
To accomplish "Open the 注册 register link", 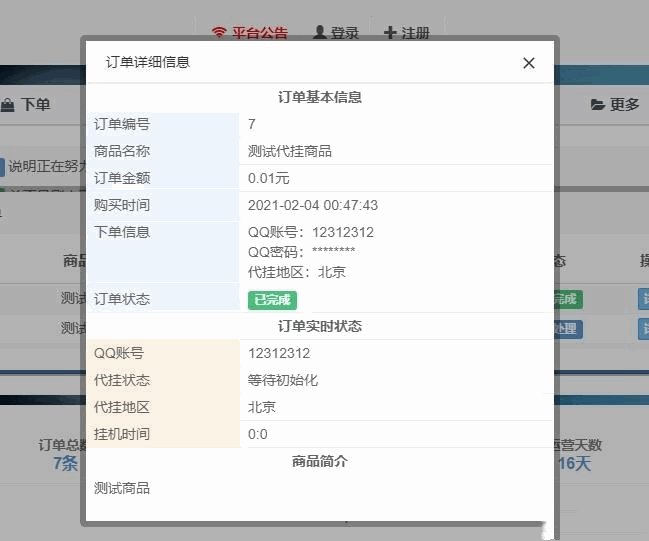I will (415, 33).
